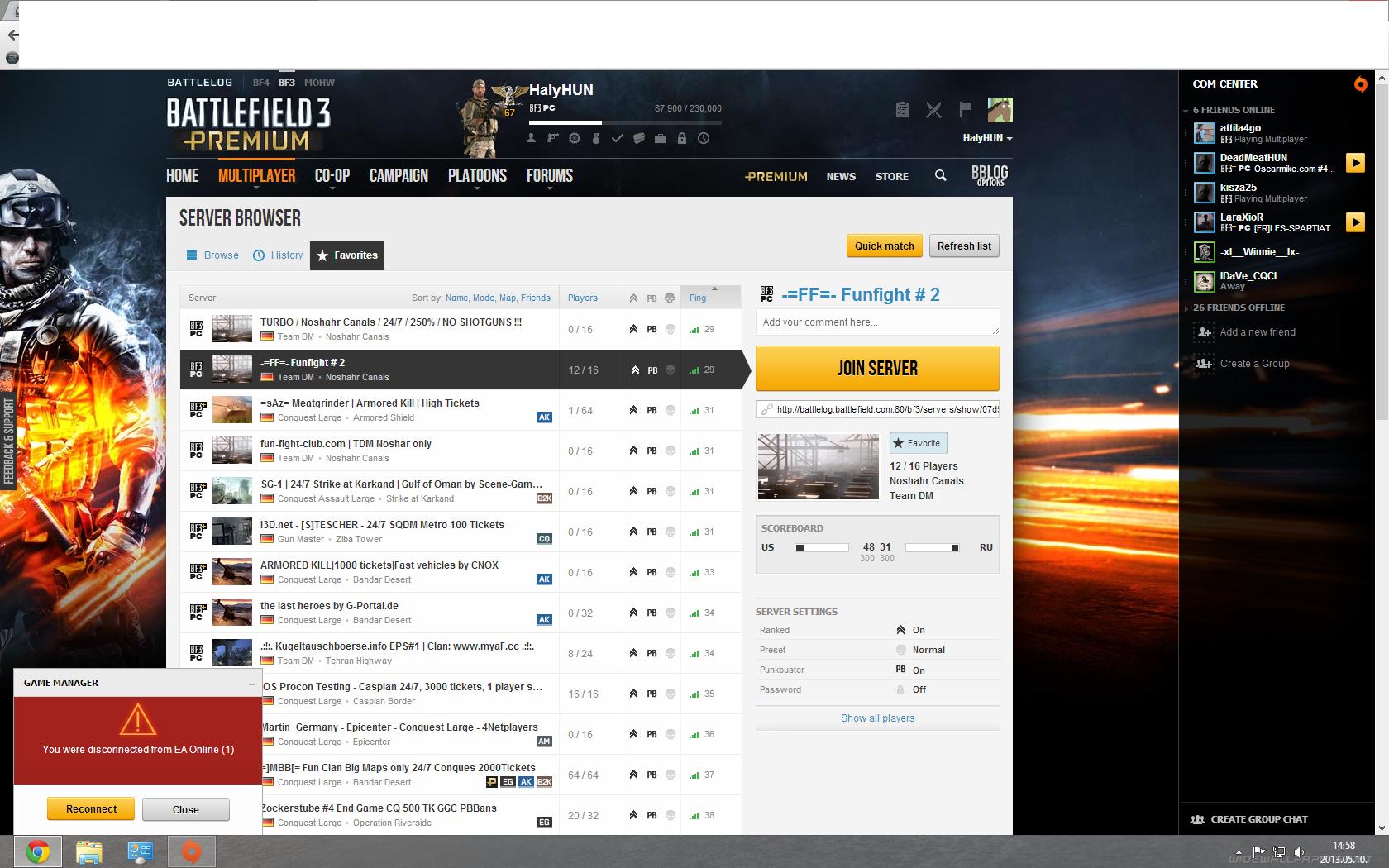
Task: Open File Explorer from the taskbar
Action: pos(88,851)
